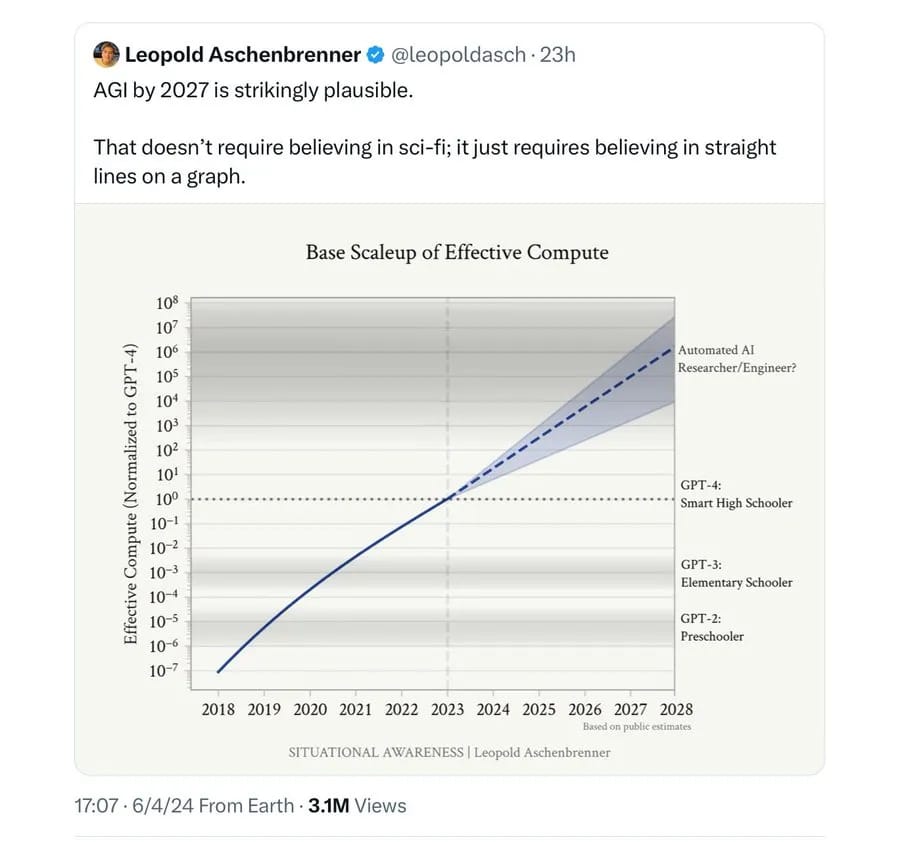Click the '3.1M Views' count
Image resolution: width=900 pixels, height=842 pixels.
[358, 805]
